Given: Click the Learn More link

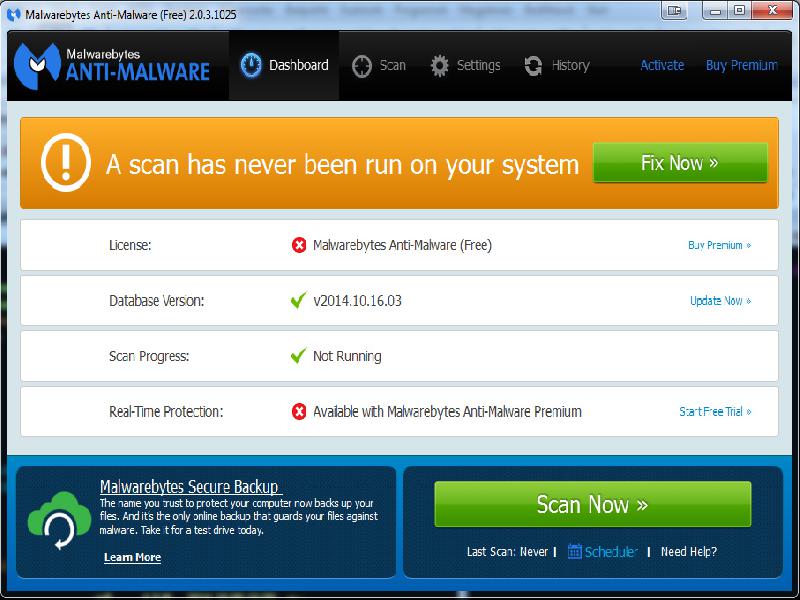Looking at the screenshot, I should [132, 557].
